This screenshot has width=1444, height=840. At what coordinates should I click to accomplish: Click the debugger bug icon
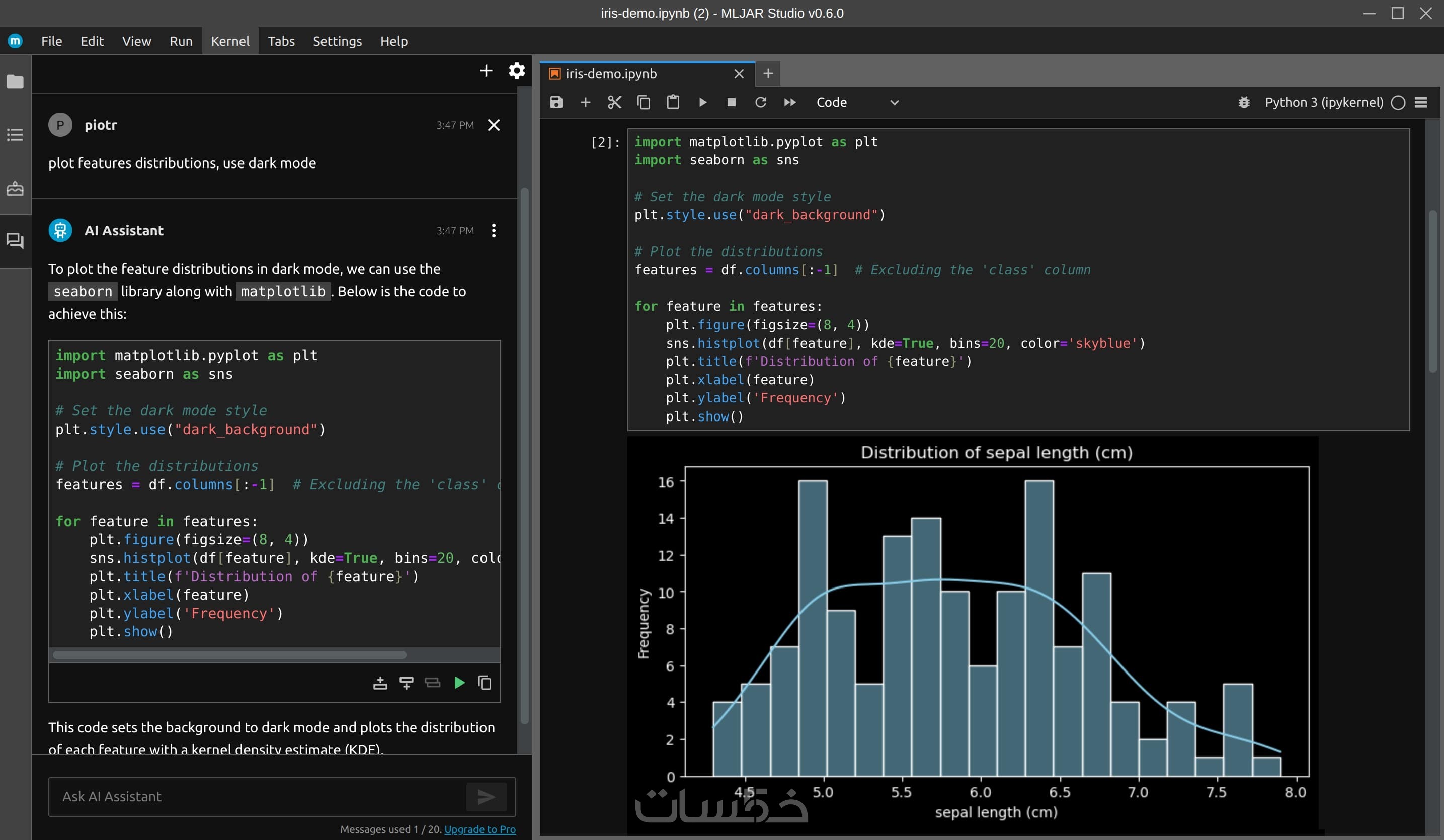(x=1243, y=102)
